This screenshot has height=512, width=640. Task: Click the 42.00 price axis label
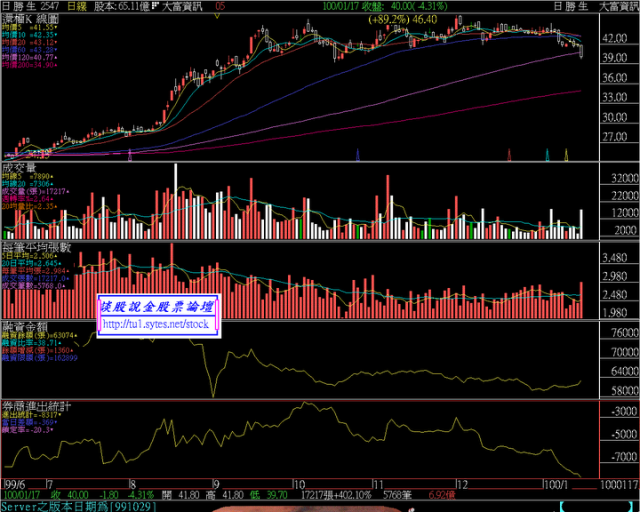[615, 38]
